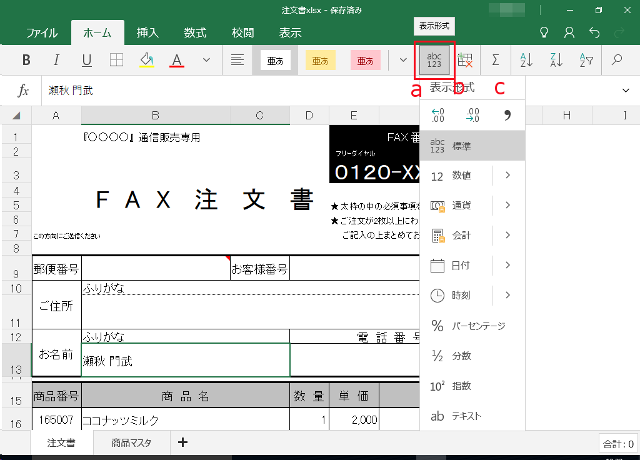Open the cell borders tool
Image resolution: width=640 pixels, height=460 pixels.
116,60
